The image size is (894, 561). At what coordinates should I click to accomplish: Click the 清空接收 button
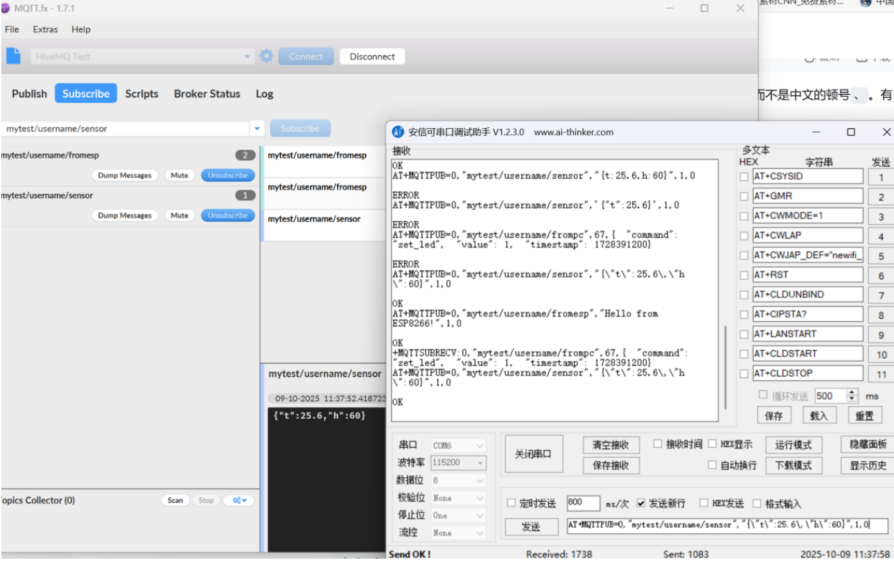pos(611,445)
